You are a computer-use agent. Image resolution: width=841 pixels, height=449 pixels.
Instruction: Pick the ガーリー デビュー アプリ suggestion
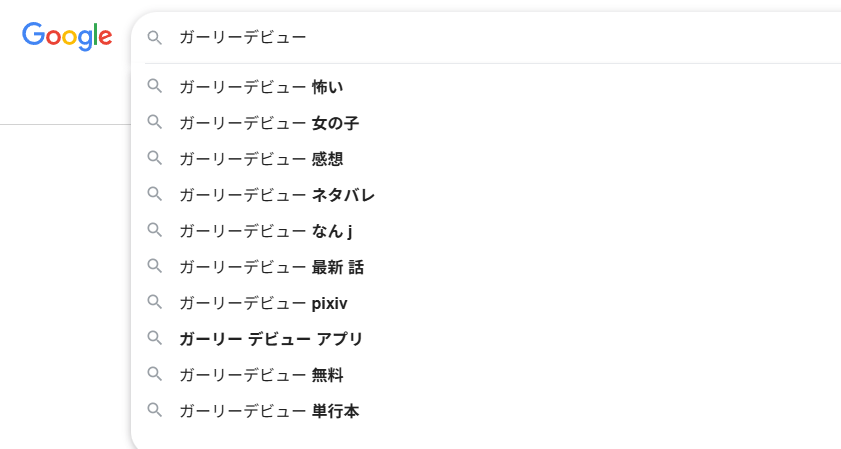click(271, 339)
